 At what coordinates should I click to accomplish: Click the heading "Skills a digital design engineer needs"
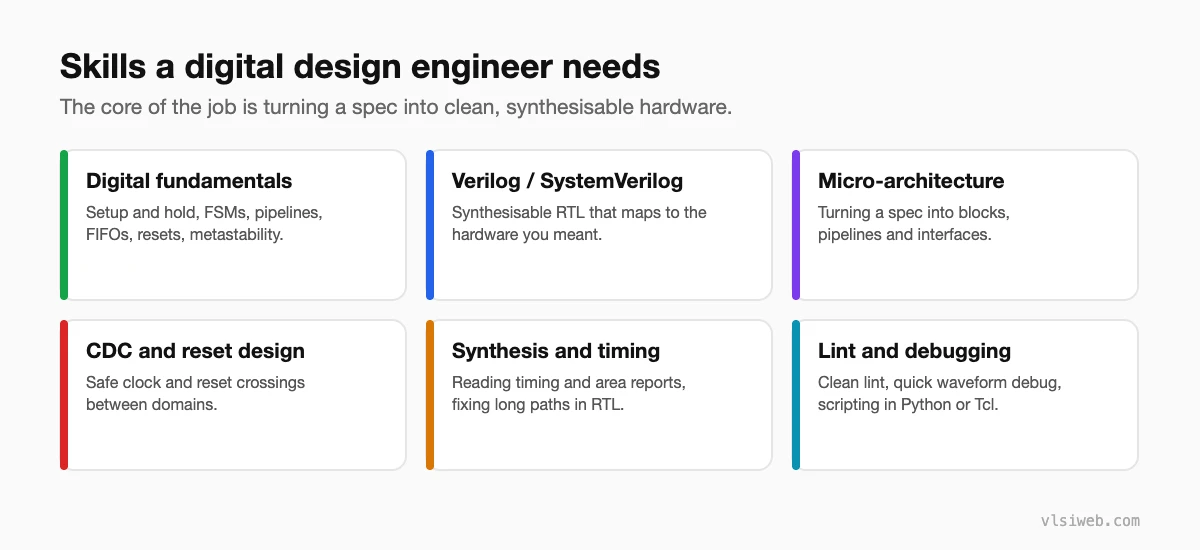pos(360,66)
